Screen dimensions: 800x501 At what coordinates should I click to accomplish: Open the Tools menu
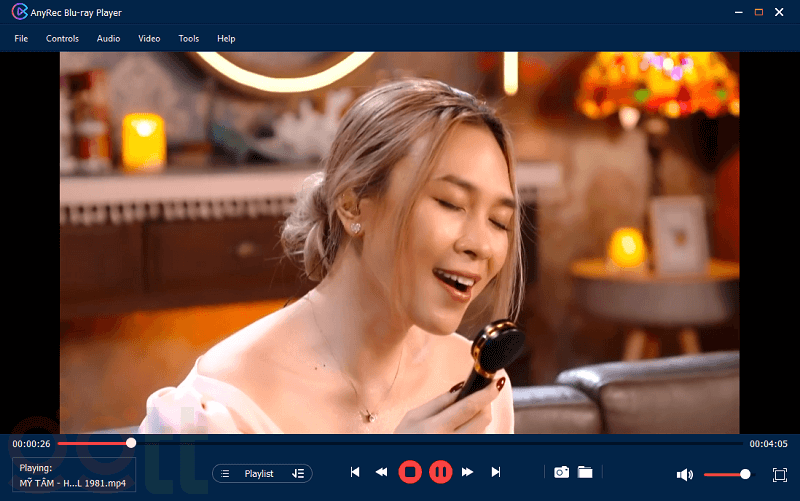pyautogui.click(x=189, y=38)
